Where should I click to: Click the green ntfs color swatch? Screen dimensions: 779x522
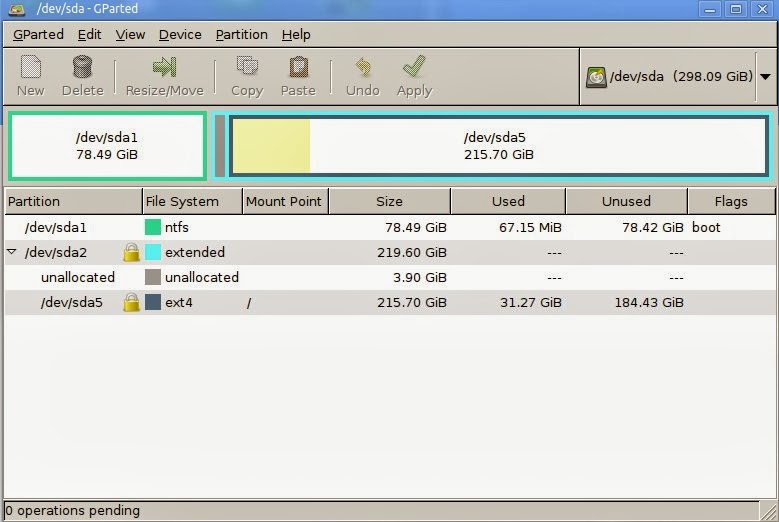153,227
